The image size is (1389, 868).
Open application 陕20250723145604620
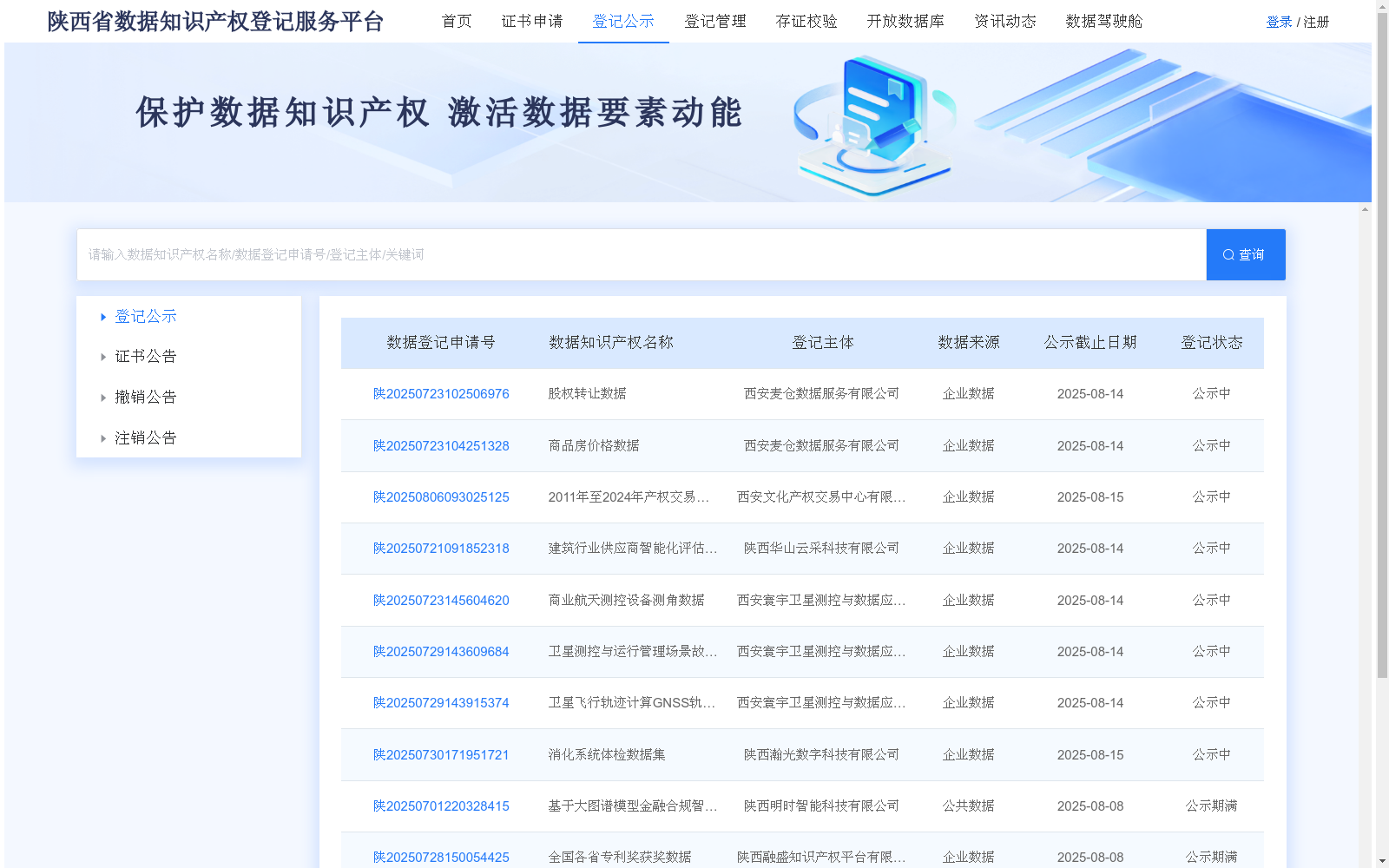point(441,601)
